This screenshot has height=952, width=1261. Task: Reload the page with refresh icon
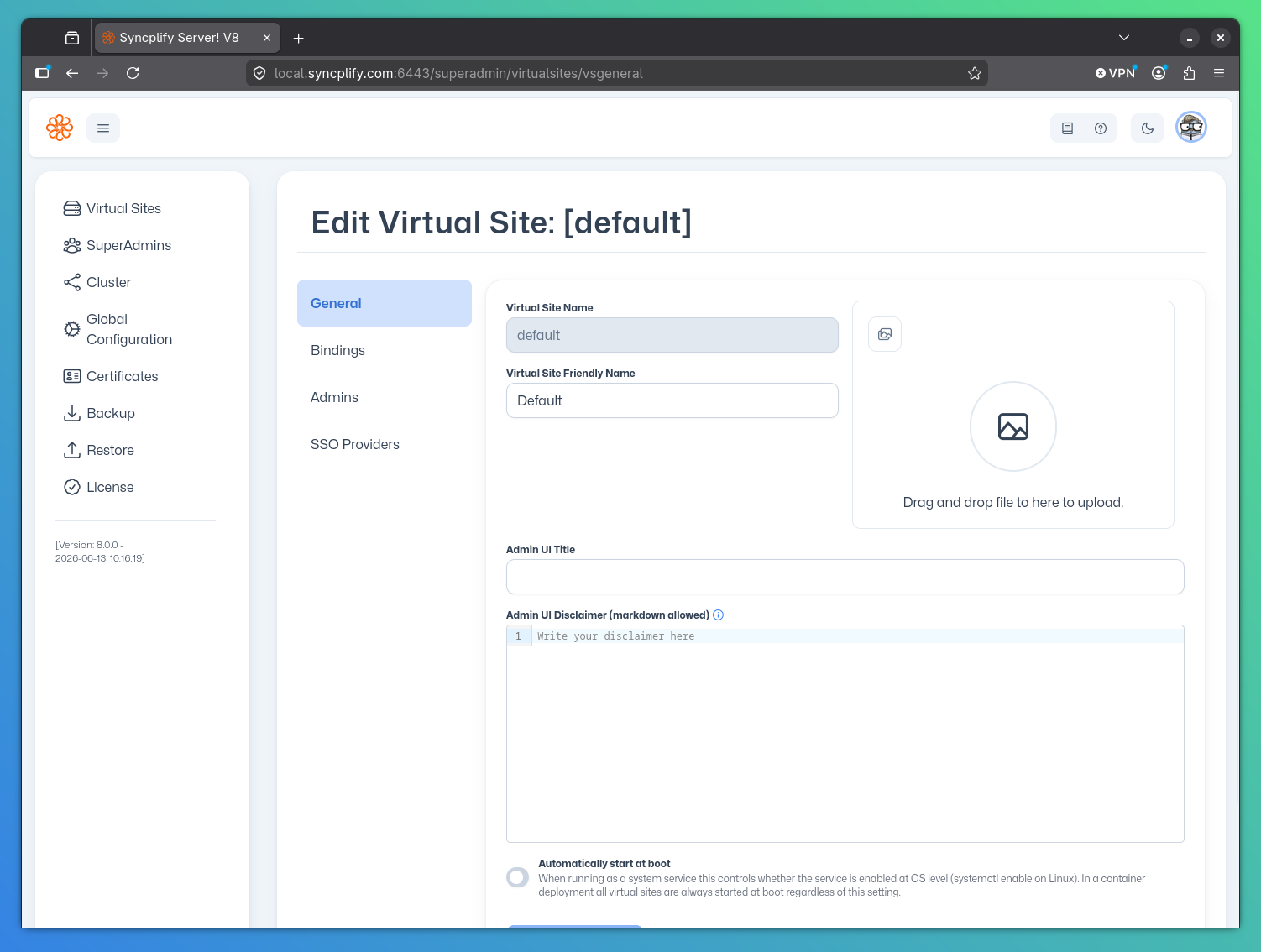point(133,73)
